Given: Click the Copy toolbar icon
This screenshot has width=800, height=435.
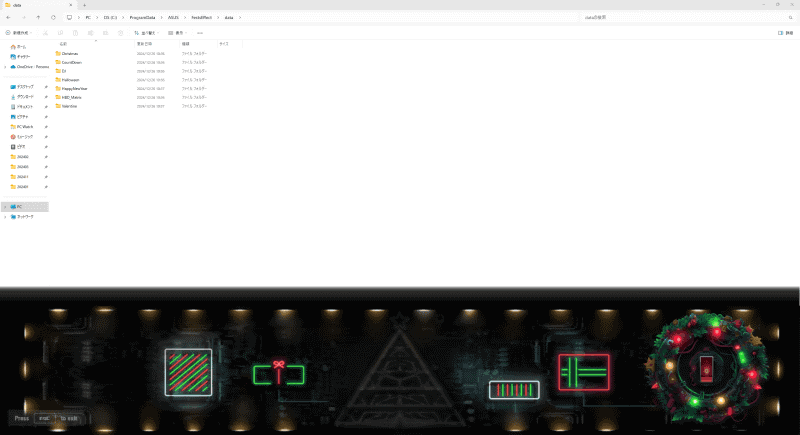Looking at the screenshot, I should pos(60,33).
